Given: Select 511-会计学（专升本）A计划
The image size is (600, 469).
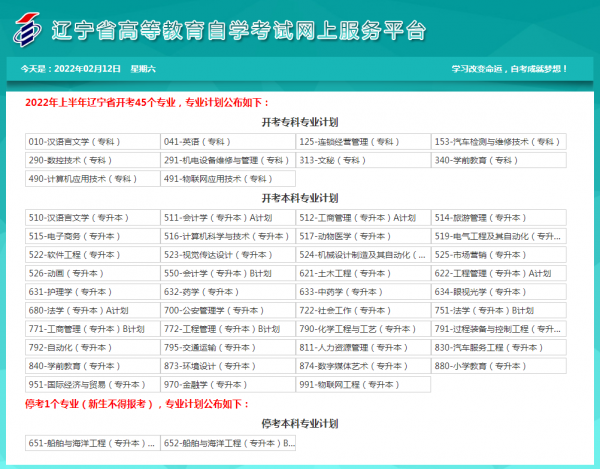Looking at the screenshot, I should 228,218.
